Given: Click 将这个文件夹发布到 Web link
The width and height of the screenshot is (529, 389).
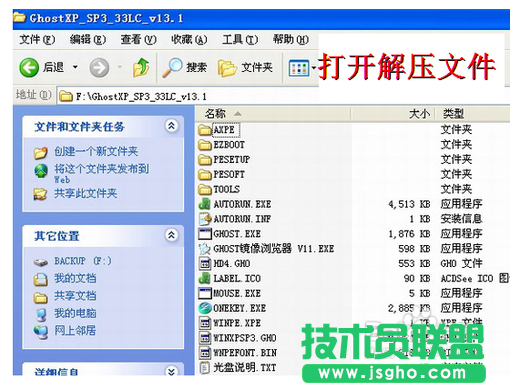Looking at the screenshot, I should [101, 173].
